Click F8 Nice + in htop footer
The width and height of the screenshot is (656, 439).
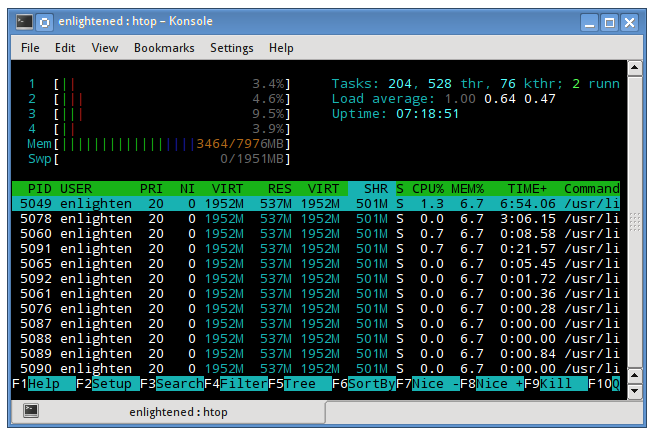492,383
